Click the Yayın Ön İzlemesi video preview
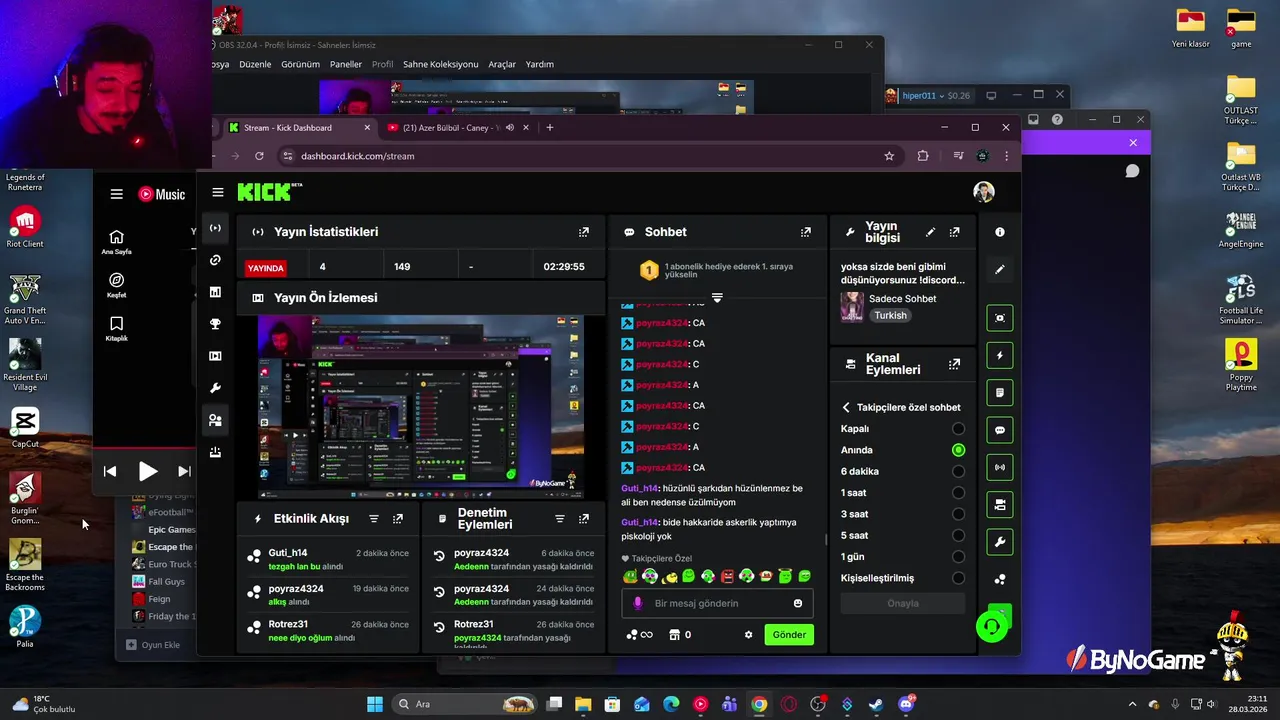 pos(421,406)
